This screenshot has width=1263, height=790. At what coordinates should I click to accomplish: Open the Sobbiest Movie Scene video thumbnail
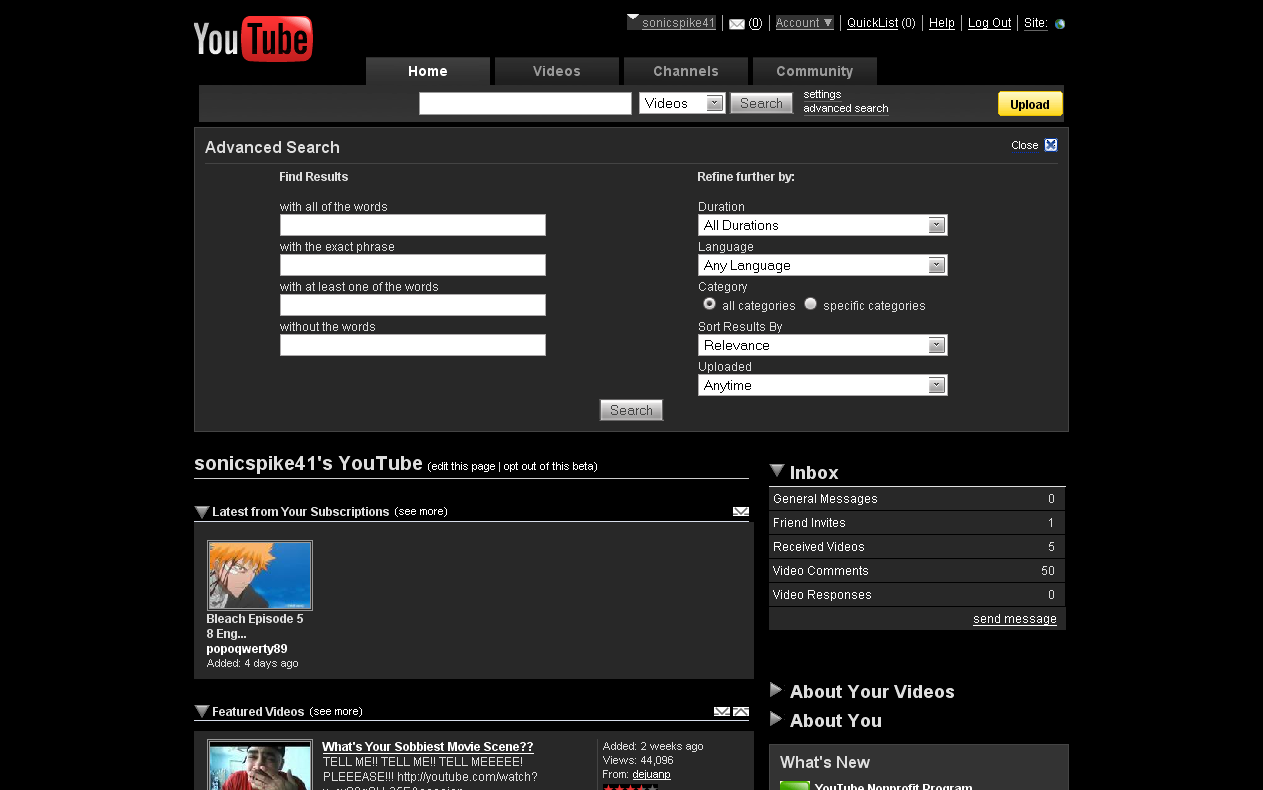coord(260,765)
